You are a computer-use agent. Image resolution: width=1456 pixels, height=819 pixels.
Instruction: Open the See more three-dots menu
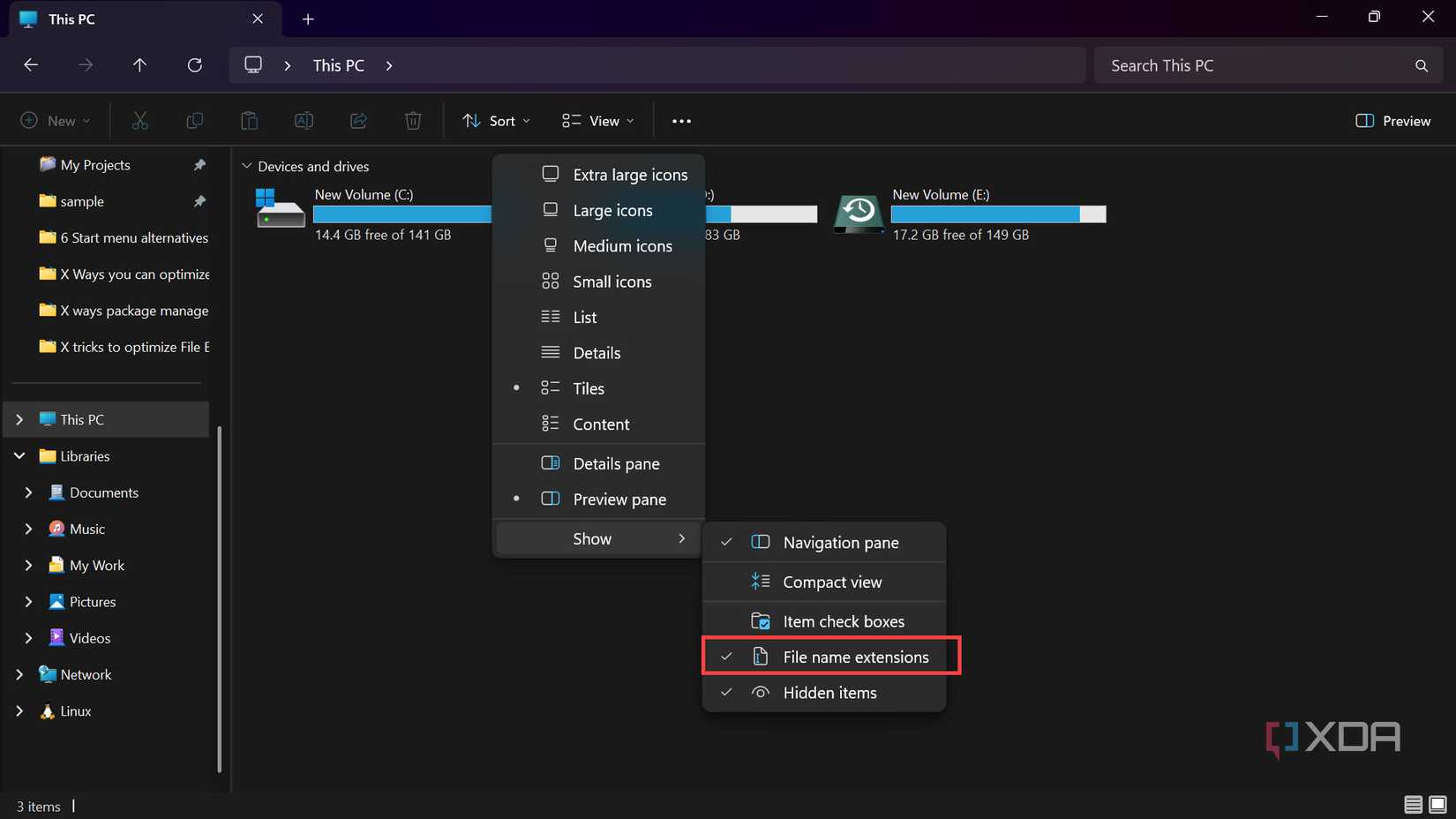click(681, 121)
